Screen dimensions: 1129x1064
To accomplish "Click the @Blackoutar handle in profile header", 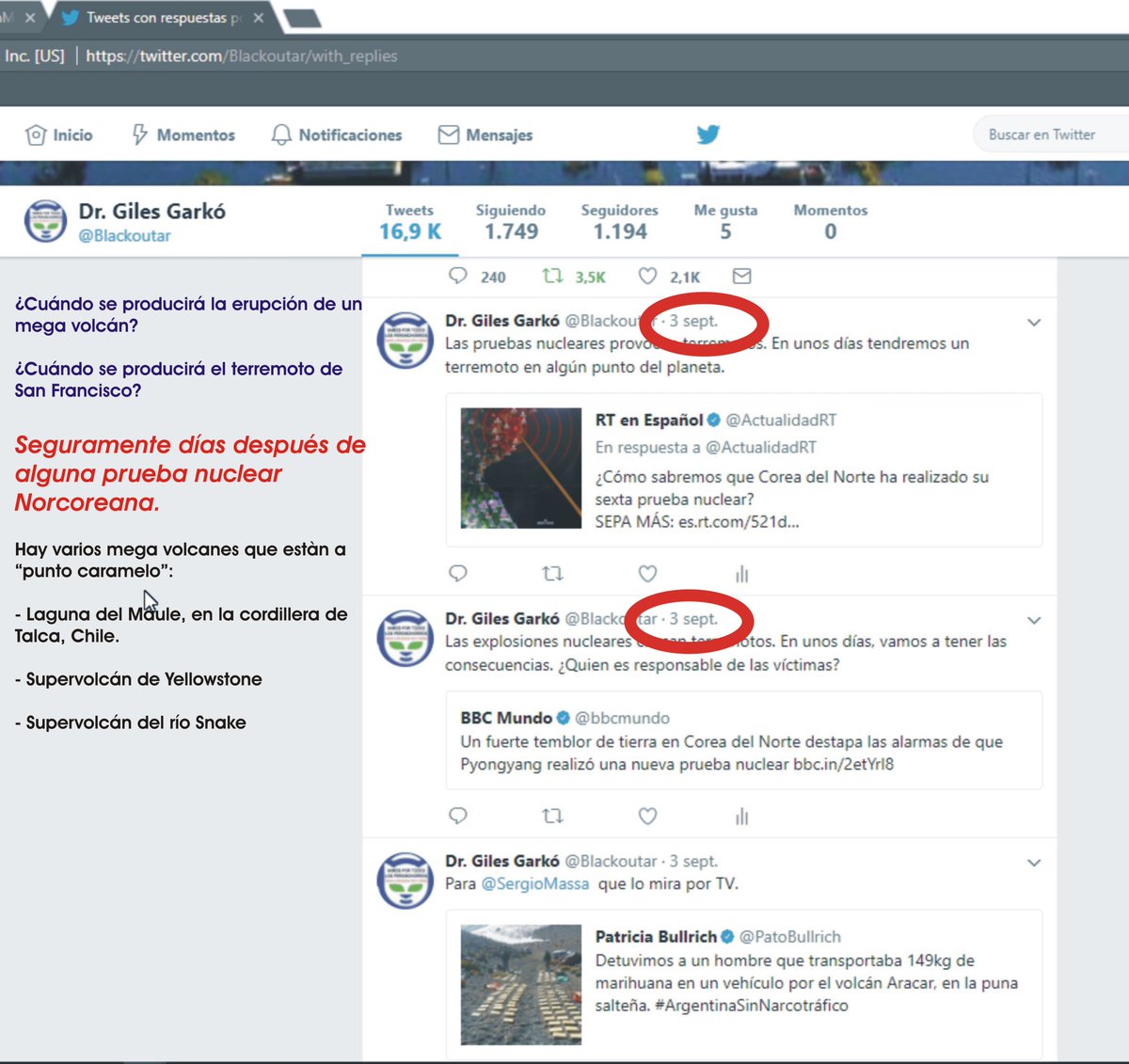I will [124, 236].
